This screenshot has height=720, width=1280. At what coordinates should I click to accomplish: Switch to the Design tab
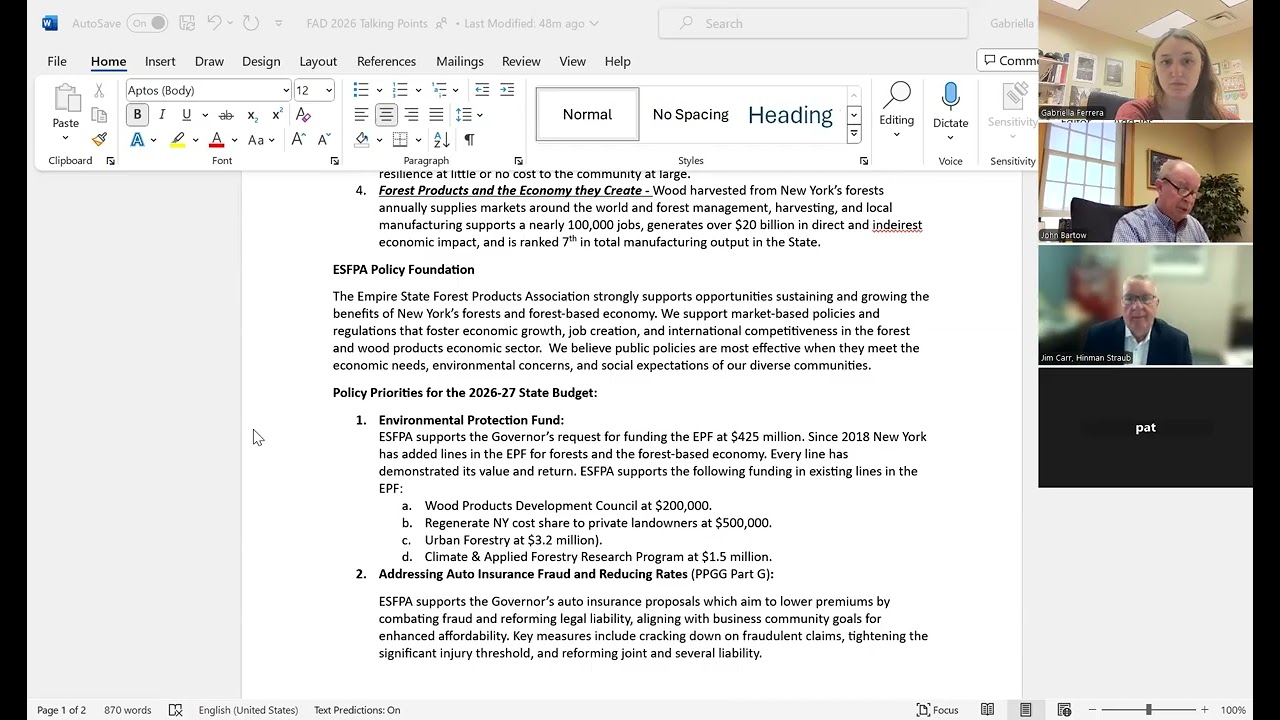click(x=261, y=61)
